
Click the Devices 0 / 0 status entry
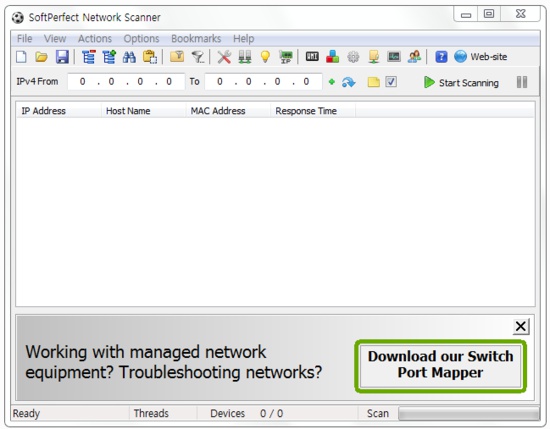click(247, 414)
